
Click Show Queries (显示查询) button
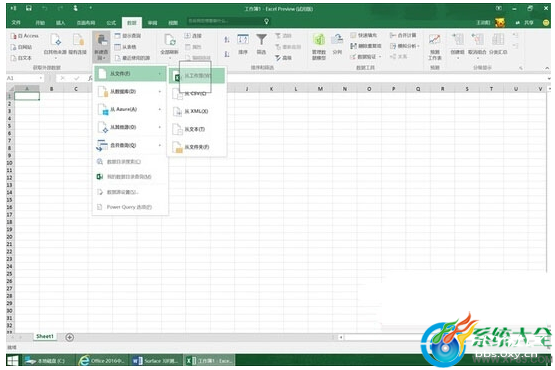tap(128, 36)
